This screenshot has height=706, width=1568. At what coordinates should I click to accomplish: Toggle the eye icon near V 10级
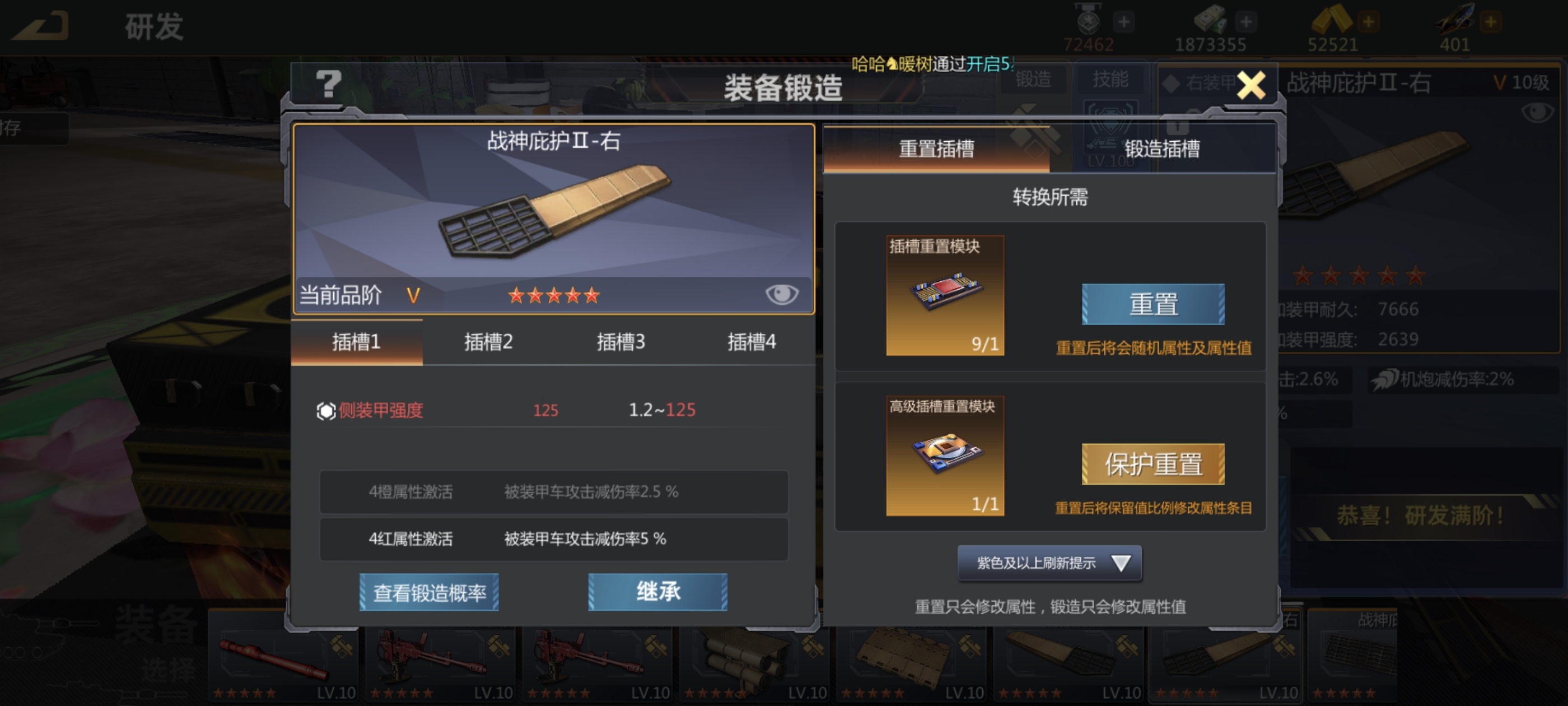1537,112
